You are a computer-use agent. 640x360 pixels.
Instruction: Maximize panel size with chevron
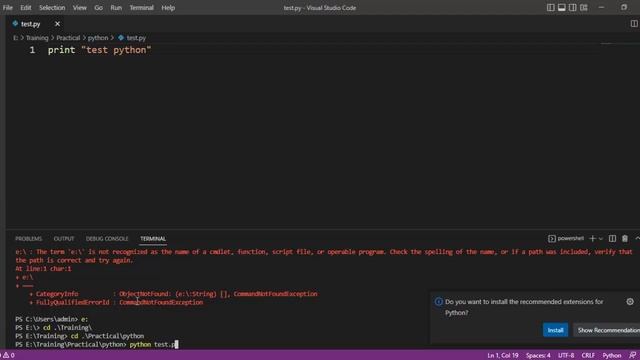click(x=637, y=238)
